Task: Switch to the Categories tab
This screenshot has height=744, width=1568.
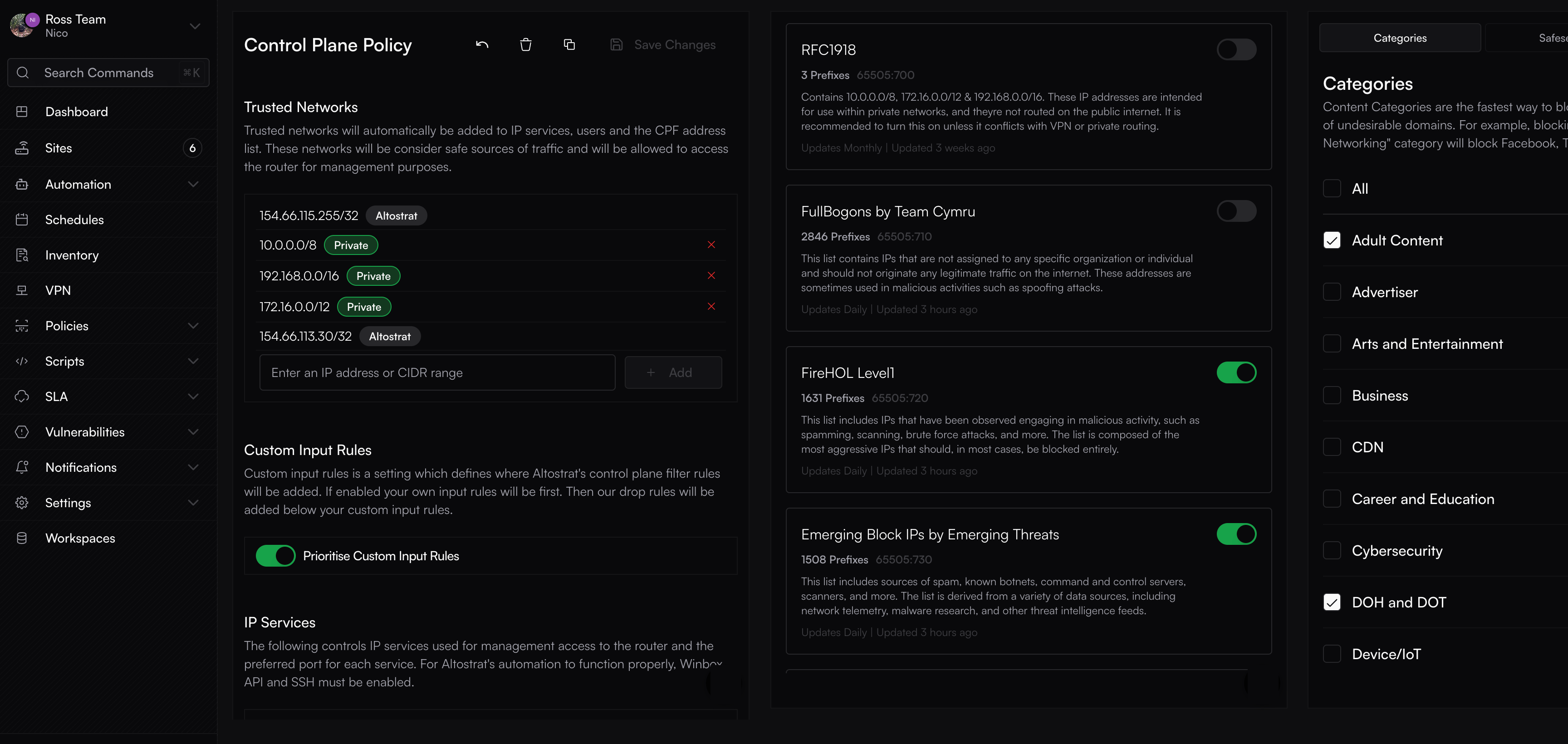Action: 1399,38
